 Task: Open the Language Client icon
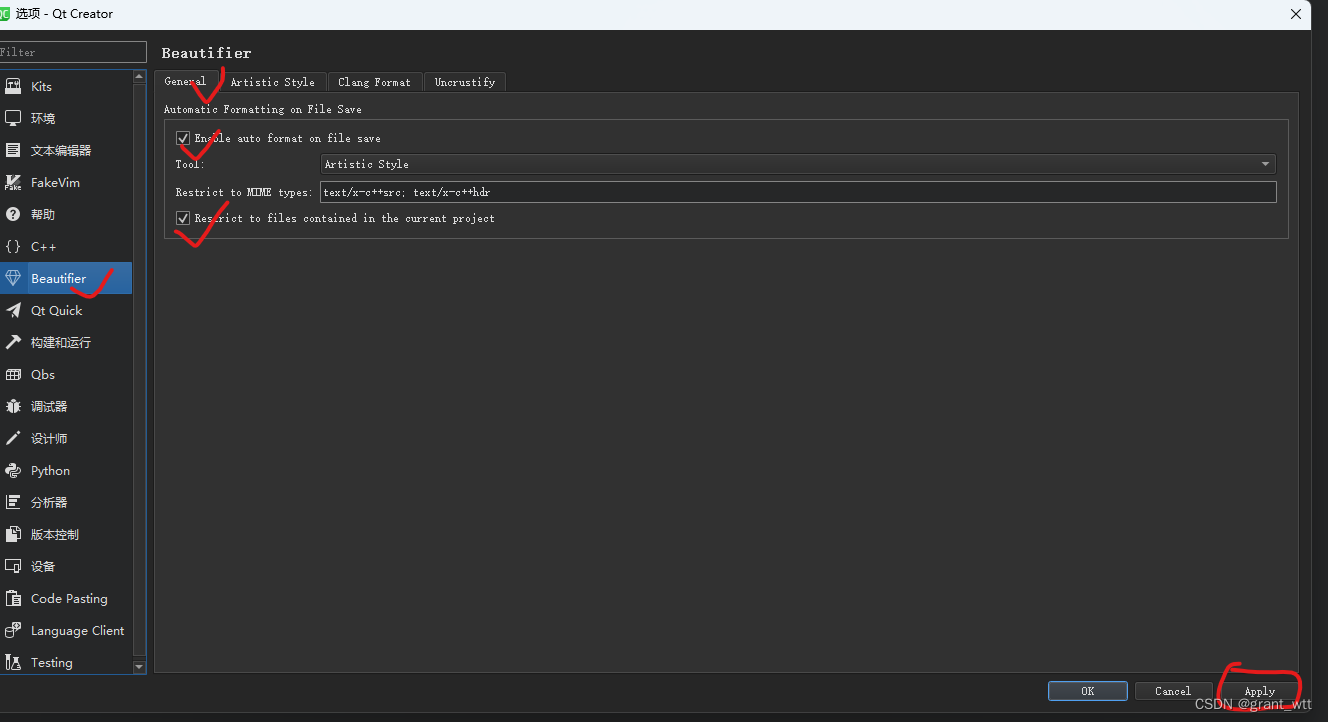coord(13,631)
